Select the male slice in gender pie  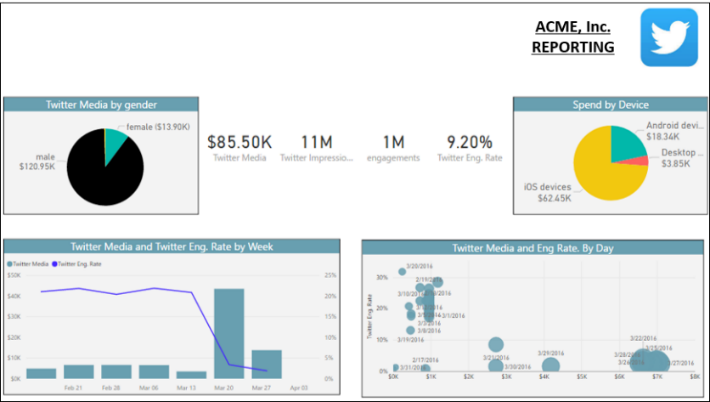pos(96,171)
